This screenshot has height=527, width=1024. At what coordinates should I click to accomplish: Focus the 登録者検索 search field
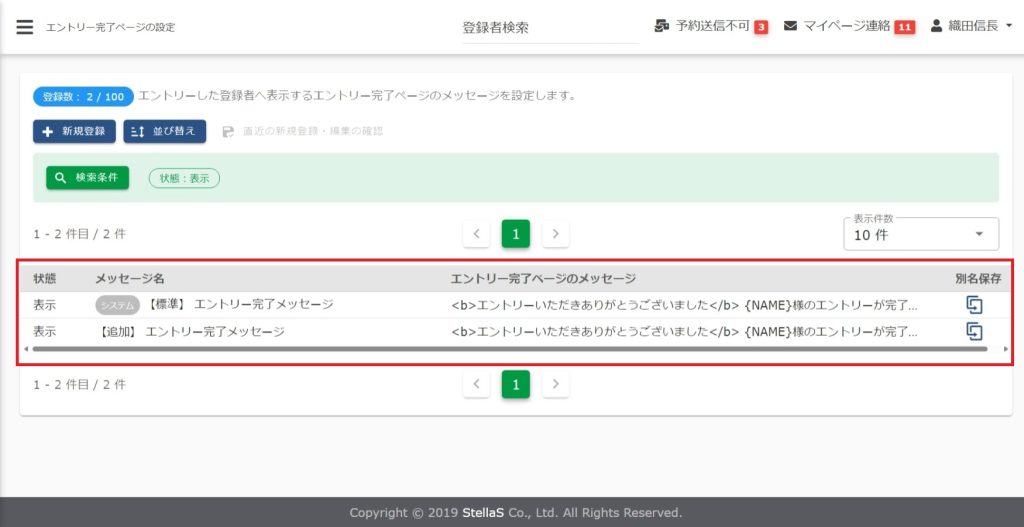pos(549,28)
